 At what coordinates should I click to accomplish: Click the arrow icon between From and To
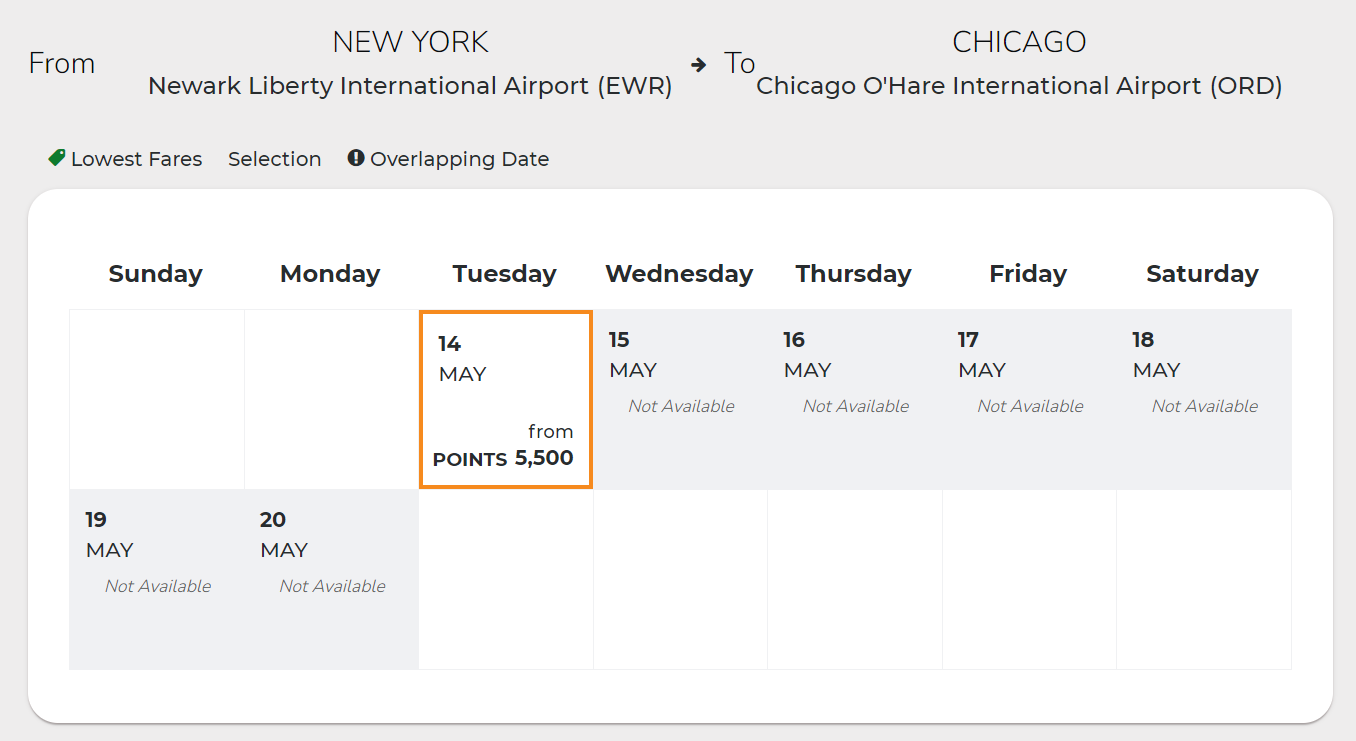699,64
